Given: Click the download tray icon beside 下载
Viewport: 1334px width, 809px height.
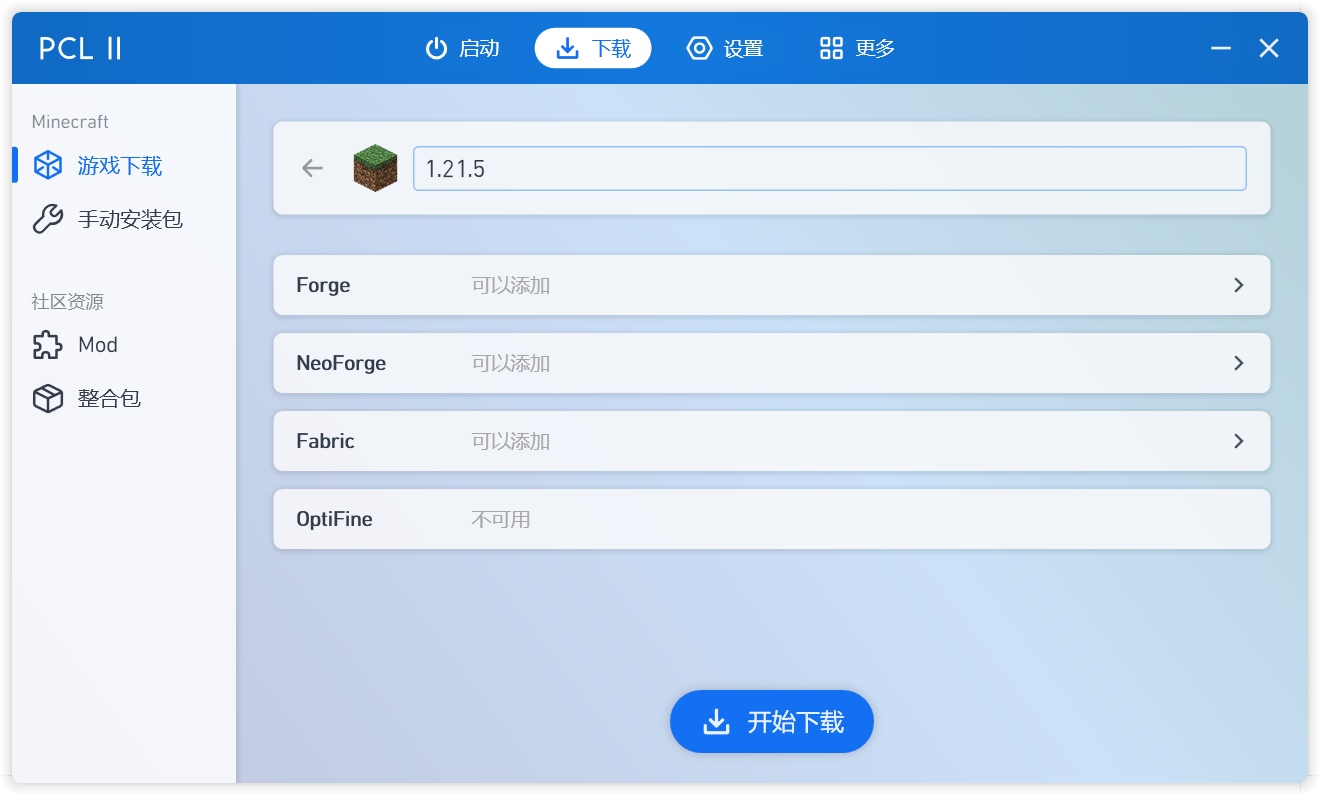Looking at the screenshot, I should coord(567,48).
